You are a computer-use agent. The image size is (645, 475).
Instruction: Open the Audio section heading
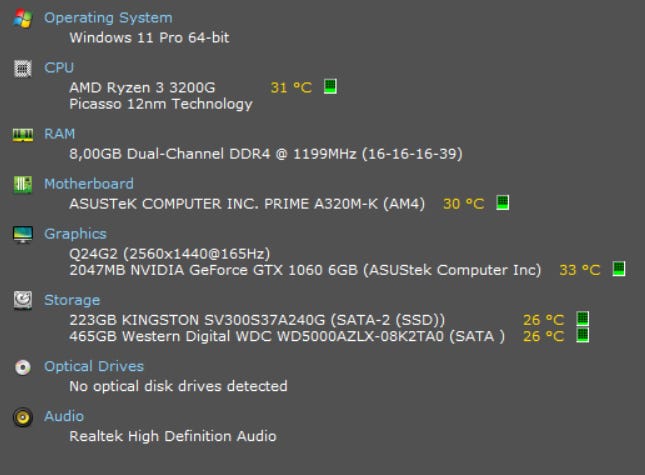click(64, 416)
